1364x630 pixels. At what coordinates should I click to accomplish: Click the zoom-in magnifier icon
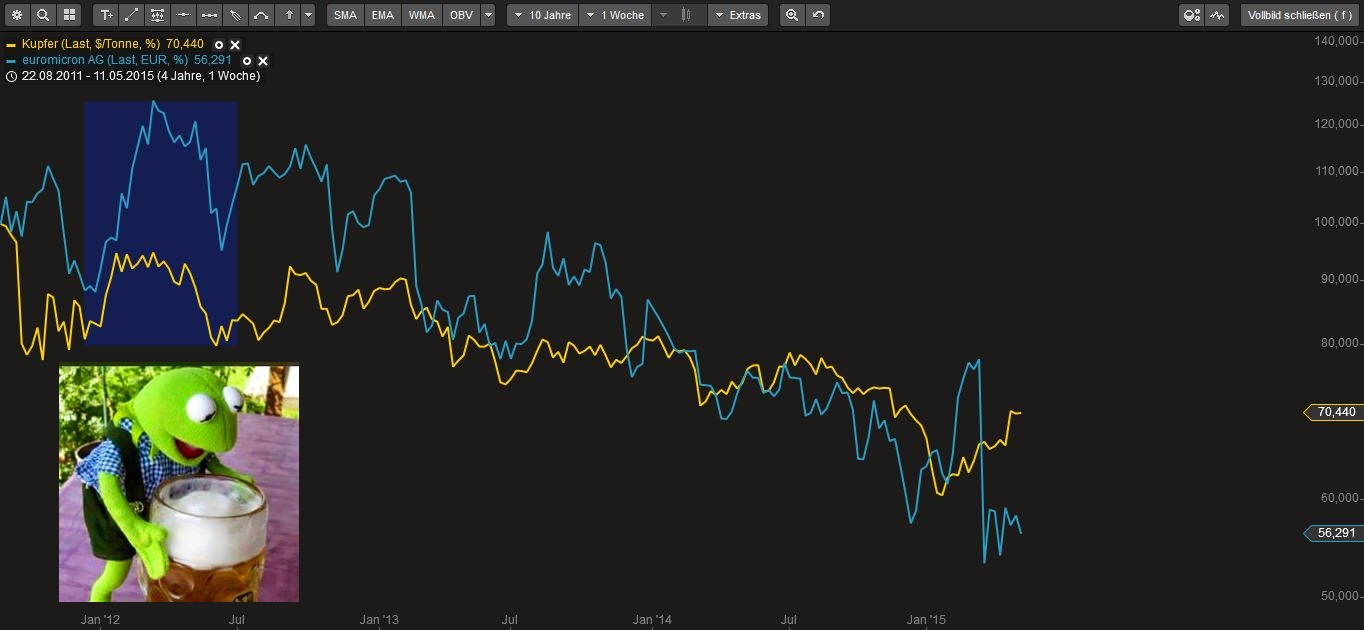click(x=792, y=15)
